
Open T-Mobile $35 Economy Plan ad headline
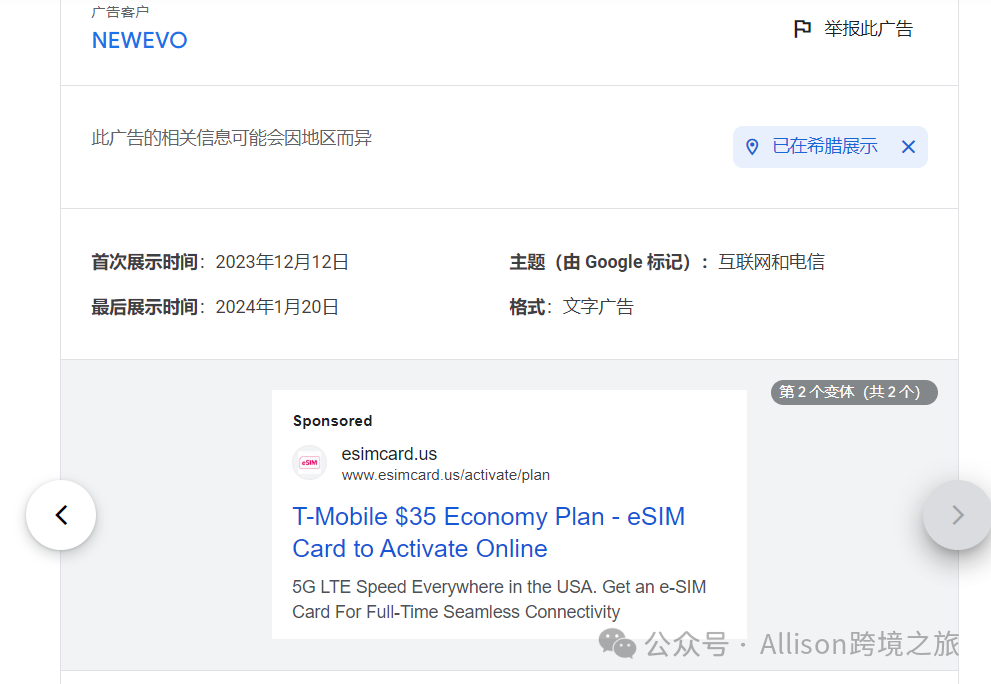tap(488, 532)
